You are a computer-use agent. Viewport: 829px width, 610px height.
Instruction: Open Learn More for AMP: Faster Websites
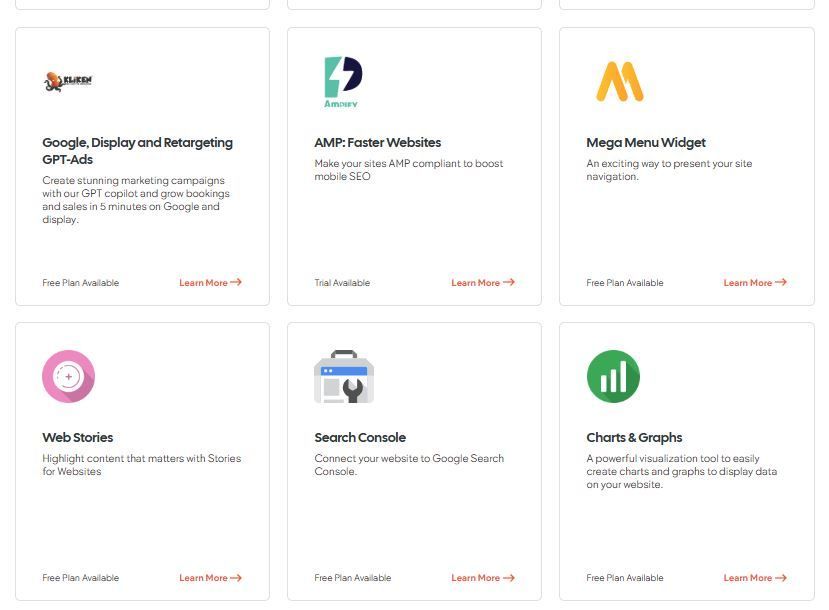(x=483, y=283)
